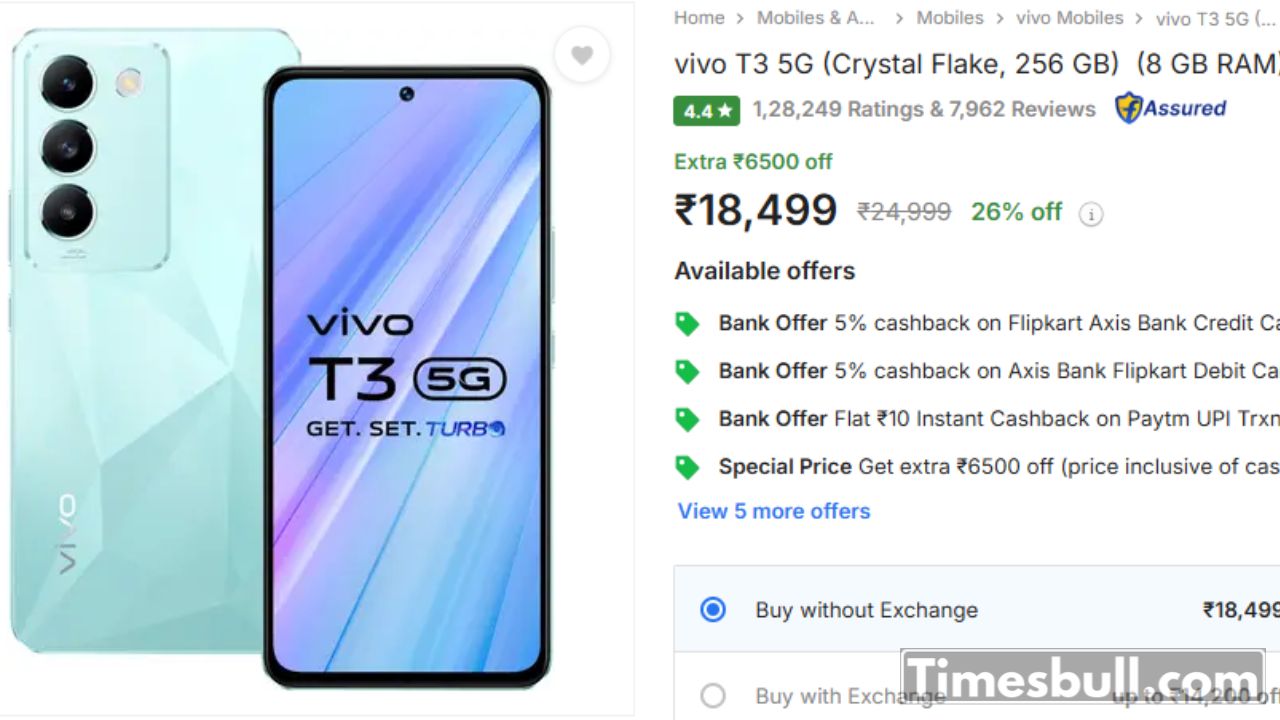
Task: Open vivo Mobiles breadcrumb
Action: pyautogui.click(x=1069, y=18)
